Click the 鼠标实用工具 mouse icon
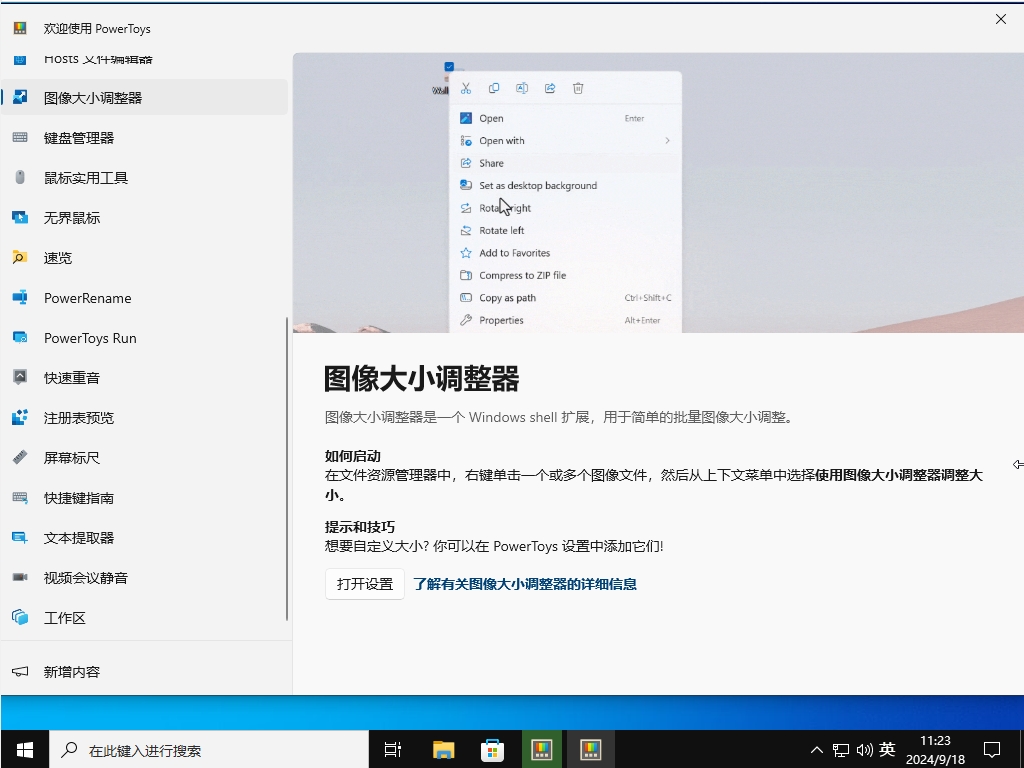Viewport: 1024px width, 768px height. 20,177
